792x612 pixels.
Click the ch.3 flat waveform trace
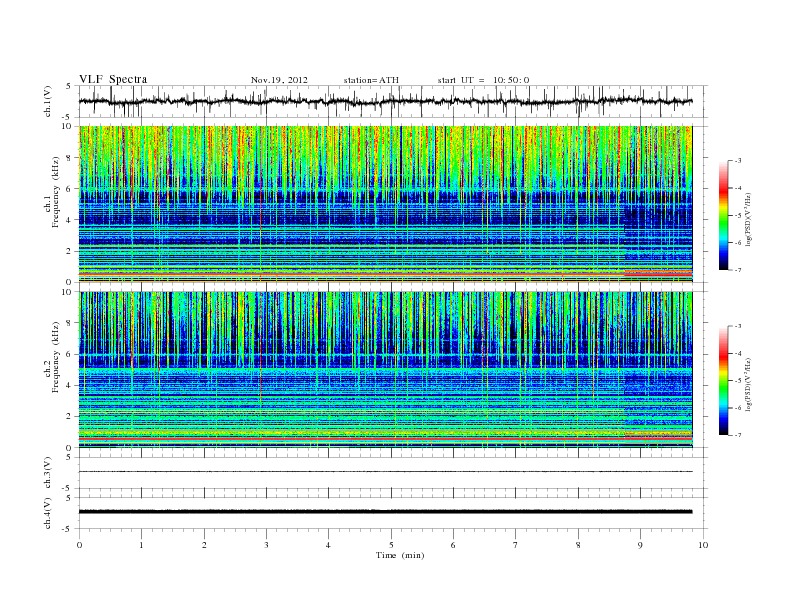click(x=385, y=472)
